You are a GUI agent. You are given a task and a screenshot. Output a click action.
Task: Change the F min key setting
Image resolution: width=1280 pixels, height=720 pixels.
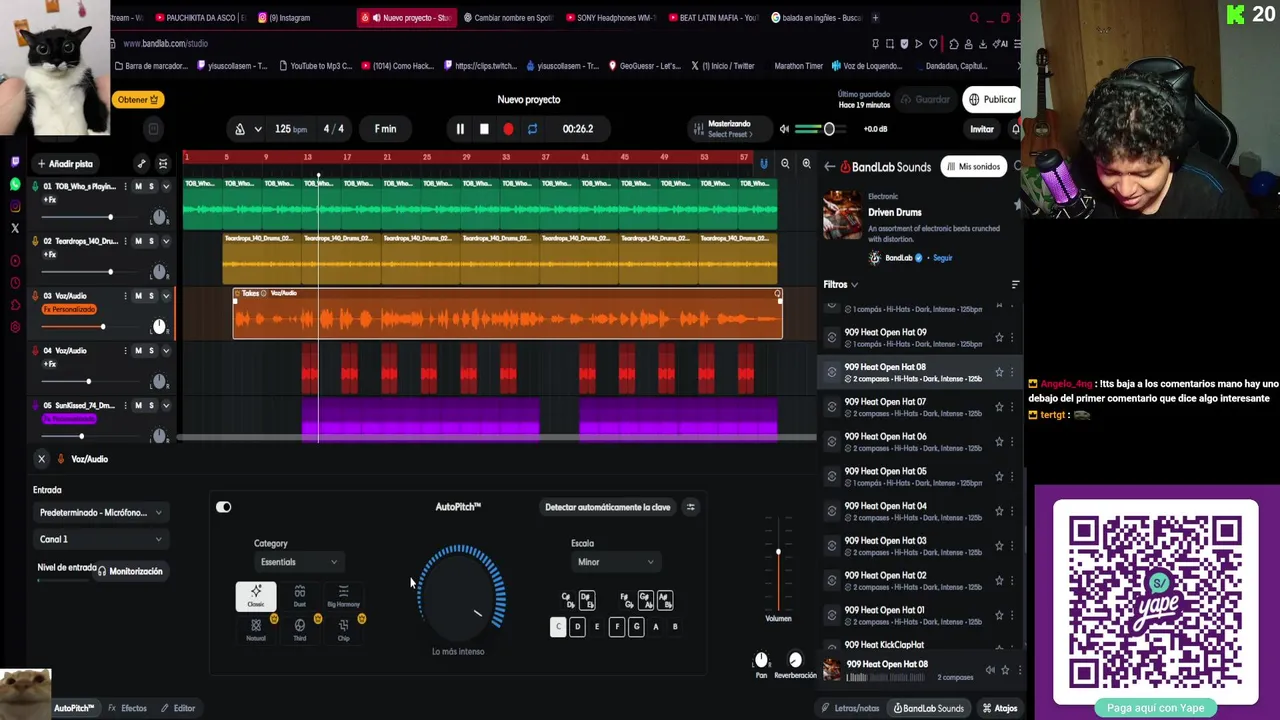click(385, 129)
